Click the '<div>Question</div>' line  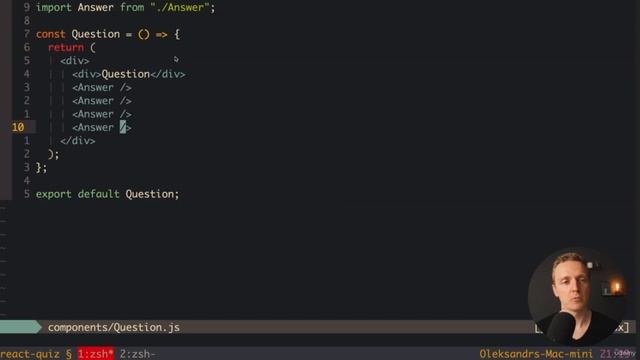(x=129, y=74)
